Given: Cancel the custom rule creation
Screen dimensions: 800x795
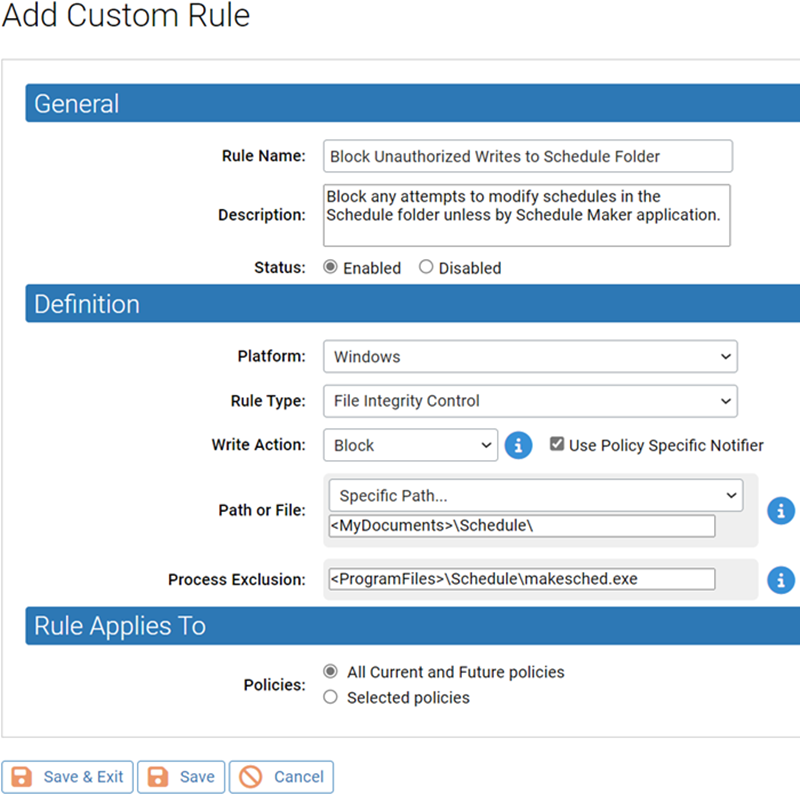Looking at the screenshot, I should pyautogui.click(x=281, y=777).
